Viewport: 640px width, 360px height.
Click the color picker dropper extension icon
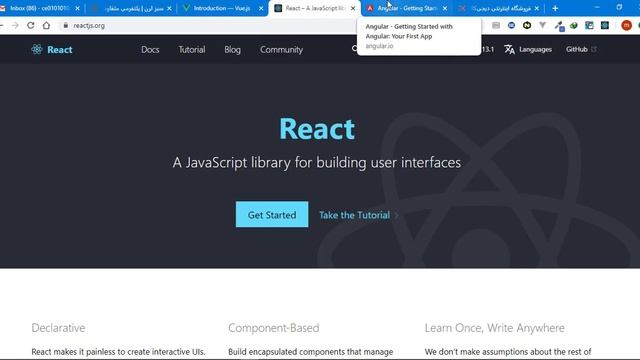(559, 26)
